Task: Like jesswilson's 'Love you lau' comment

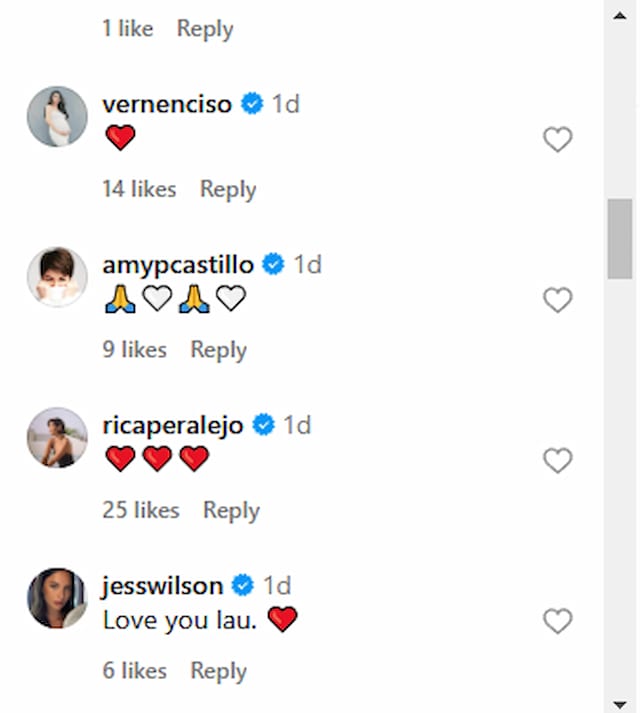Action: (x=558, y=621)
